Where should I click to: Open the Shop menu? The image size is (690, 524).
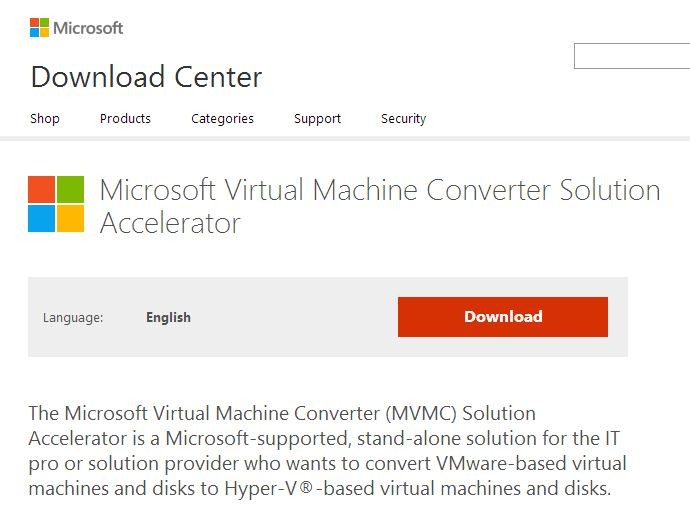pos(45,118)
